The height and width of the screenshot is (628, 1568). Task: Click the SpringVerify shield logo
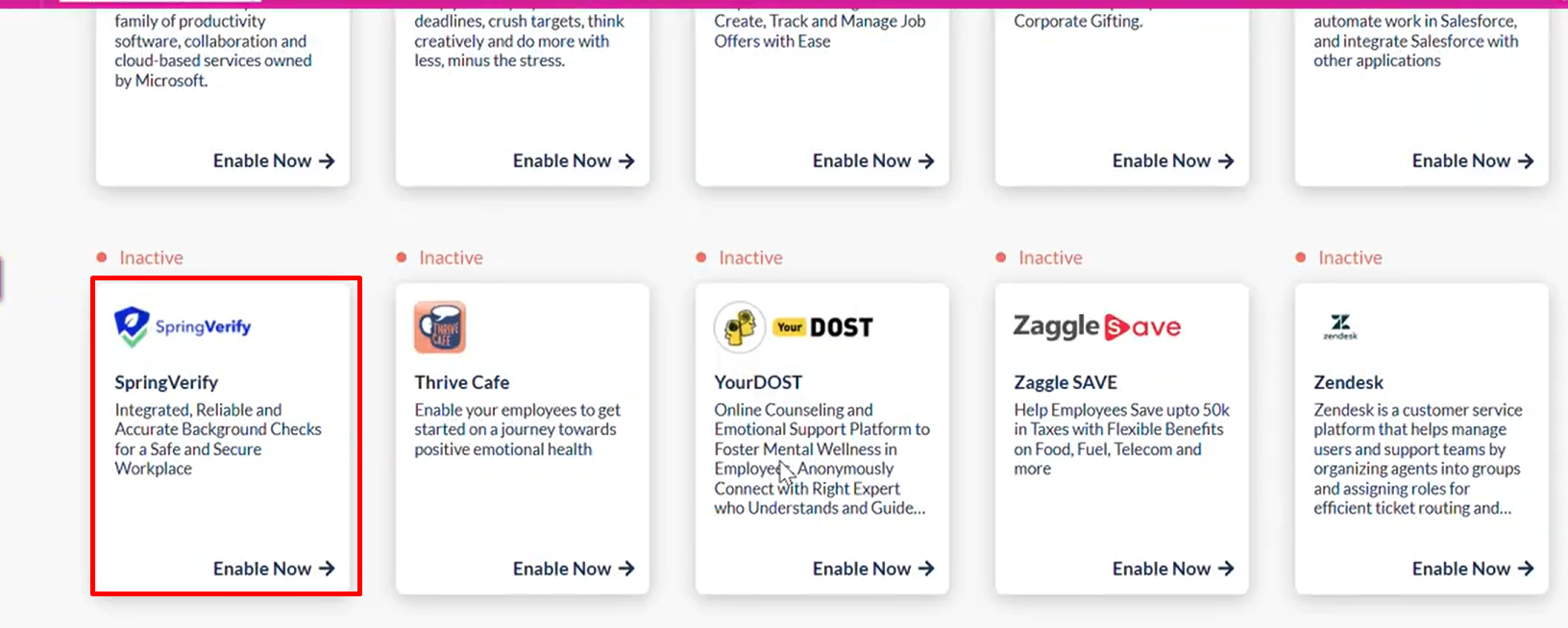[x=133, y=326]
